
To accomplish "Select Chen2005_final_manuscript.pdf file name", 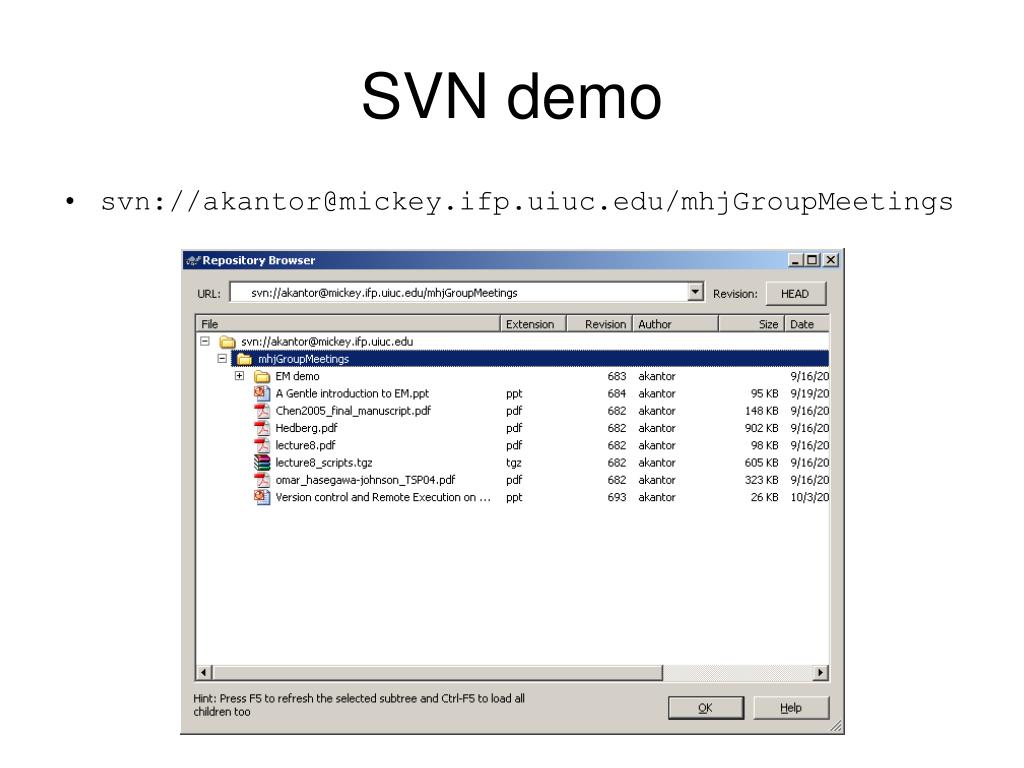I will coord(353,411).
